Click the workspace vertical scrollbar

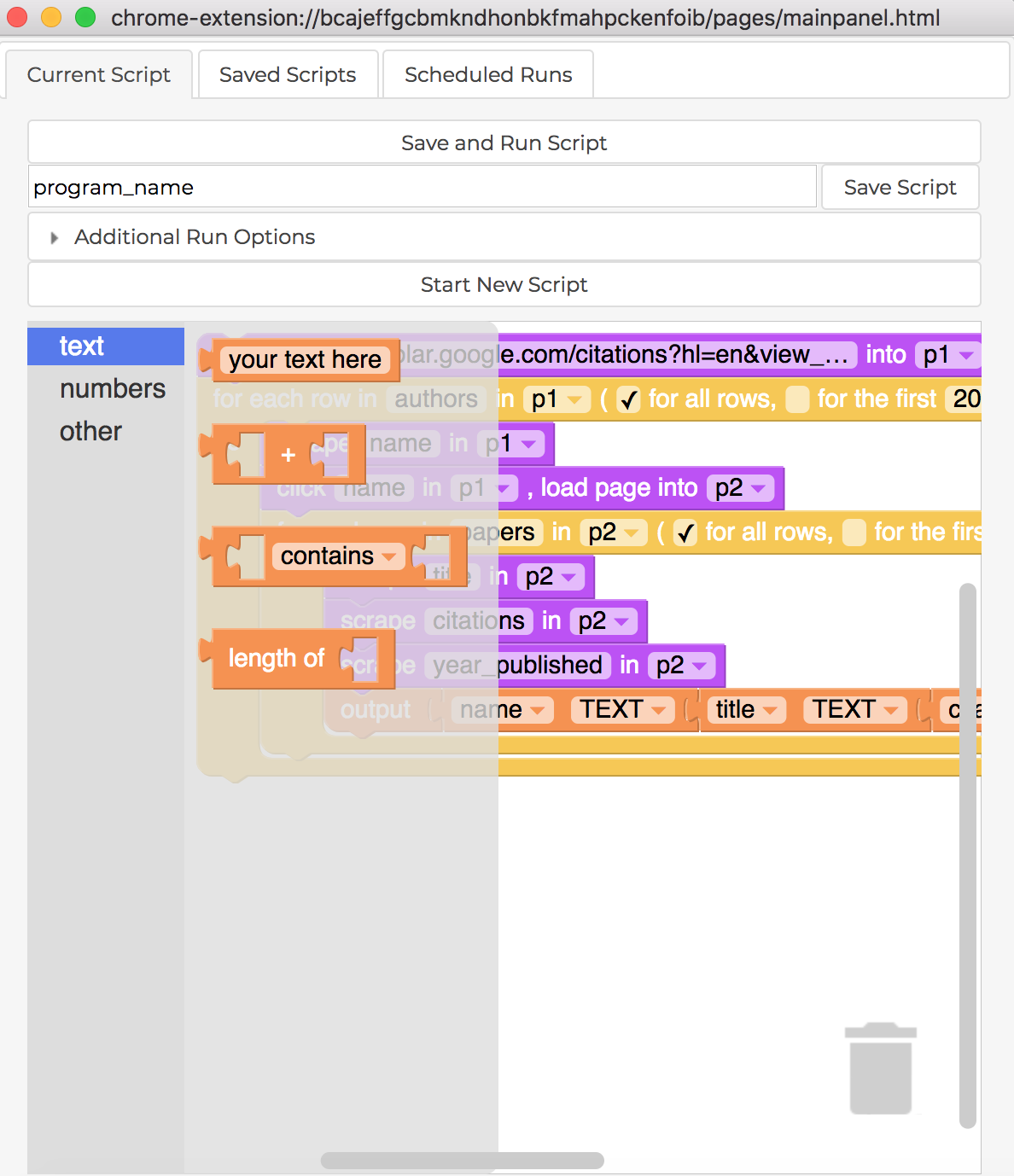(967, 856)
